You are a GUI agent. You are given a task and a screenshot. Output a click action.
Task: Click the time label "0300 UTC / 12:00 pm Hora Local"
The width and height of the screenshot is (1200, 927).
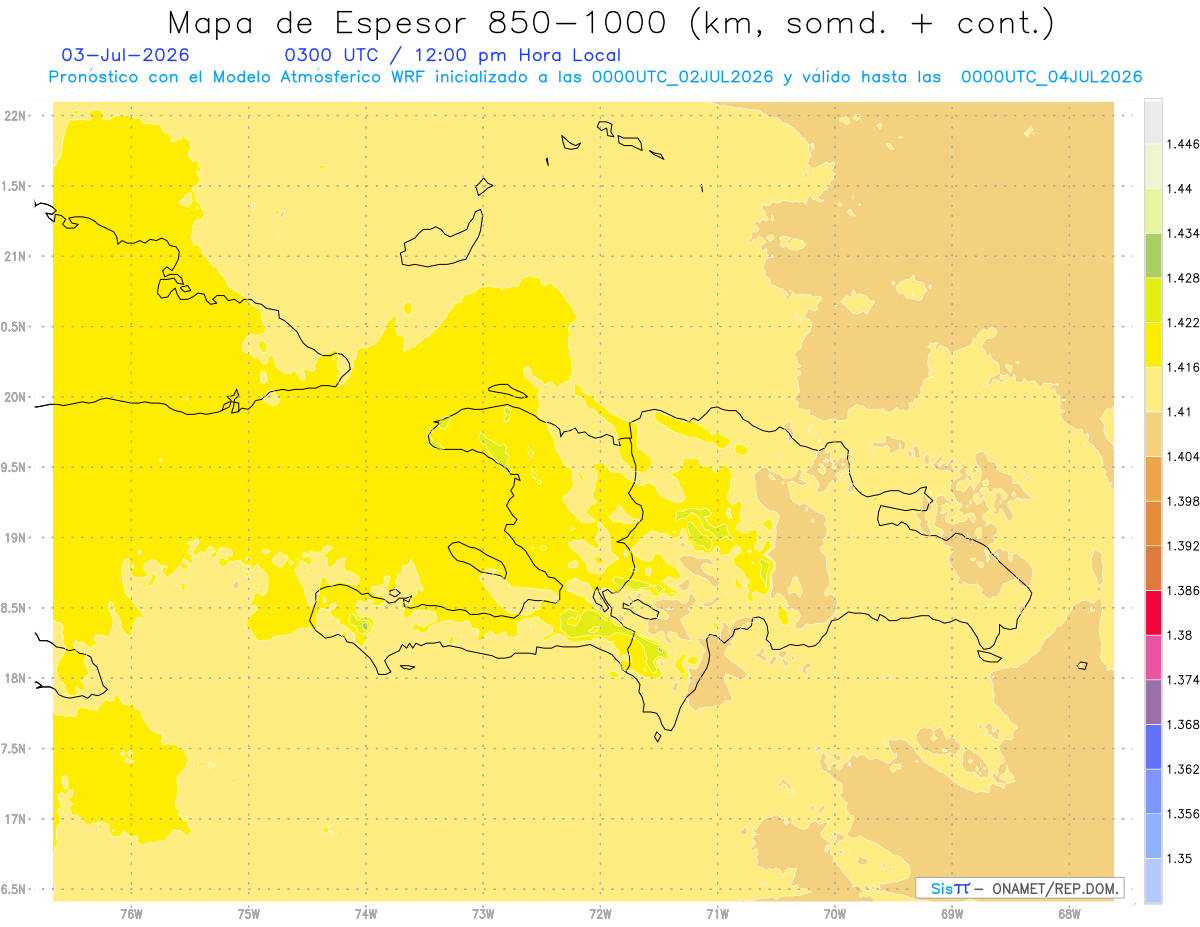coord(453,55)
